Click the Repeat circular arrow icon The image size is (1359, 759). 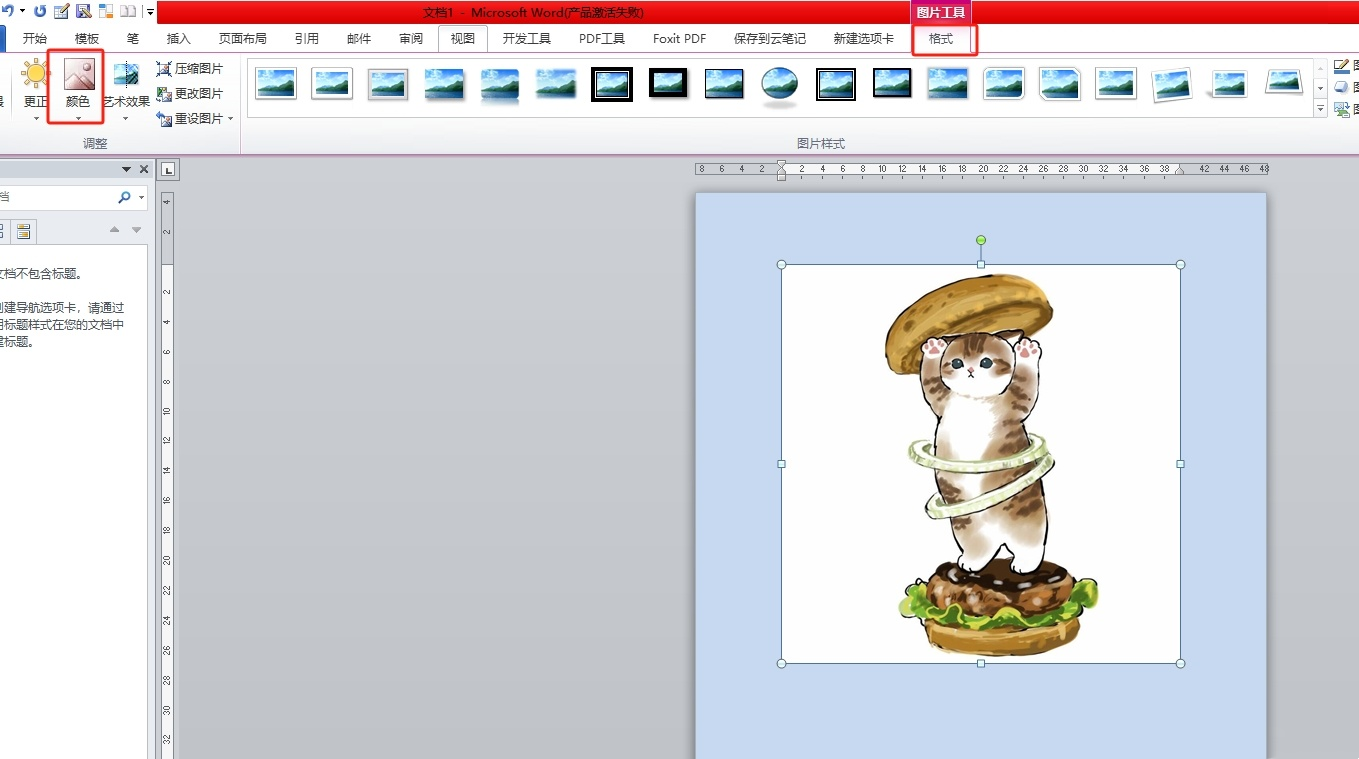(x=40, y=12)
